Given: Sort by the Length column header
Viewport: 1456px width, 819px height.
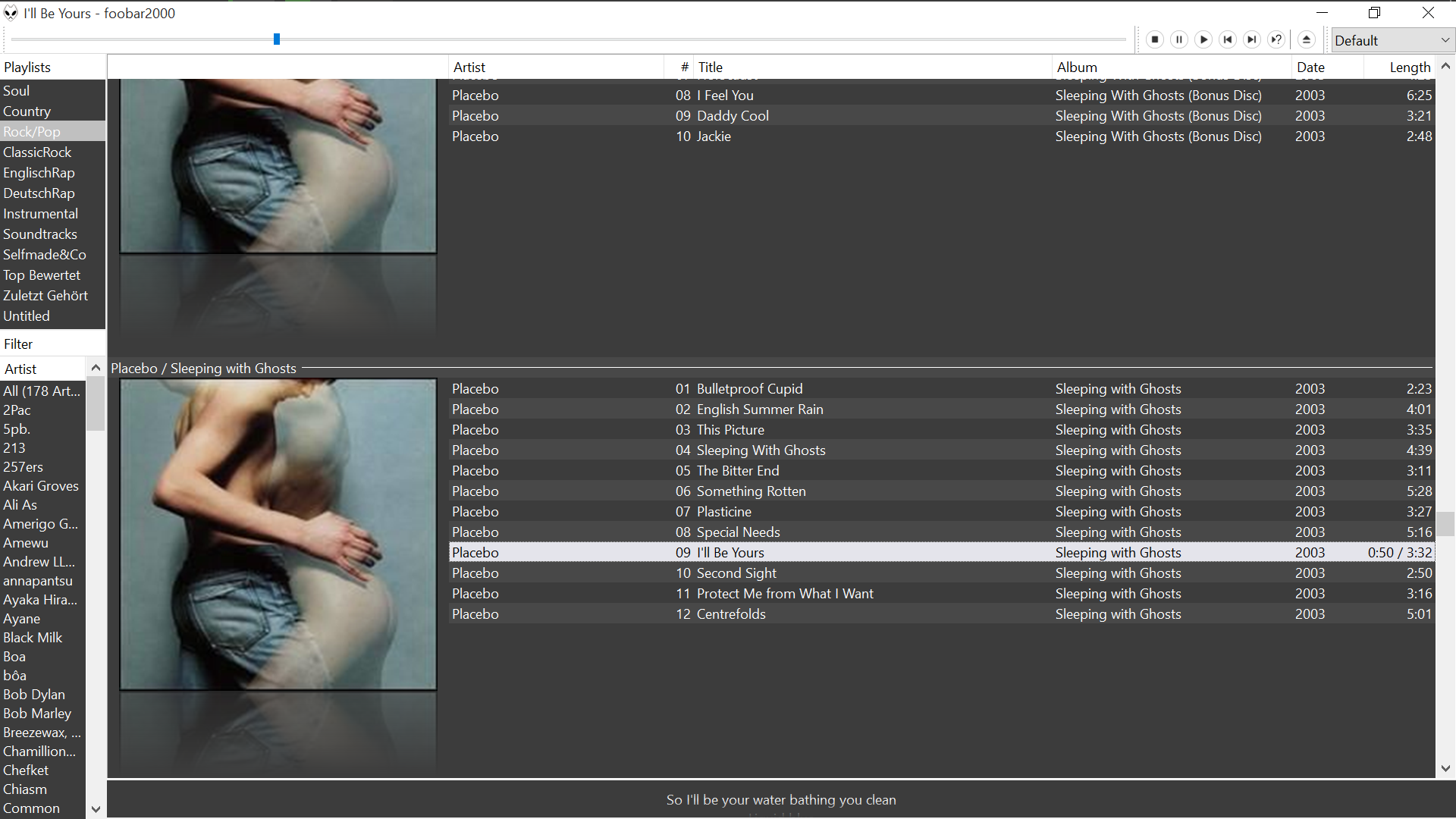Looking at the screenshot, I should (1399, 67).
